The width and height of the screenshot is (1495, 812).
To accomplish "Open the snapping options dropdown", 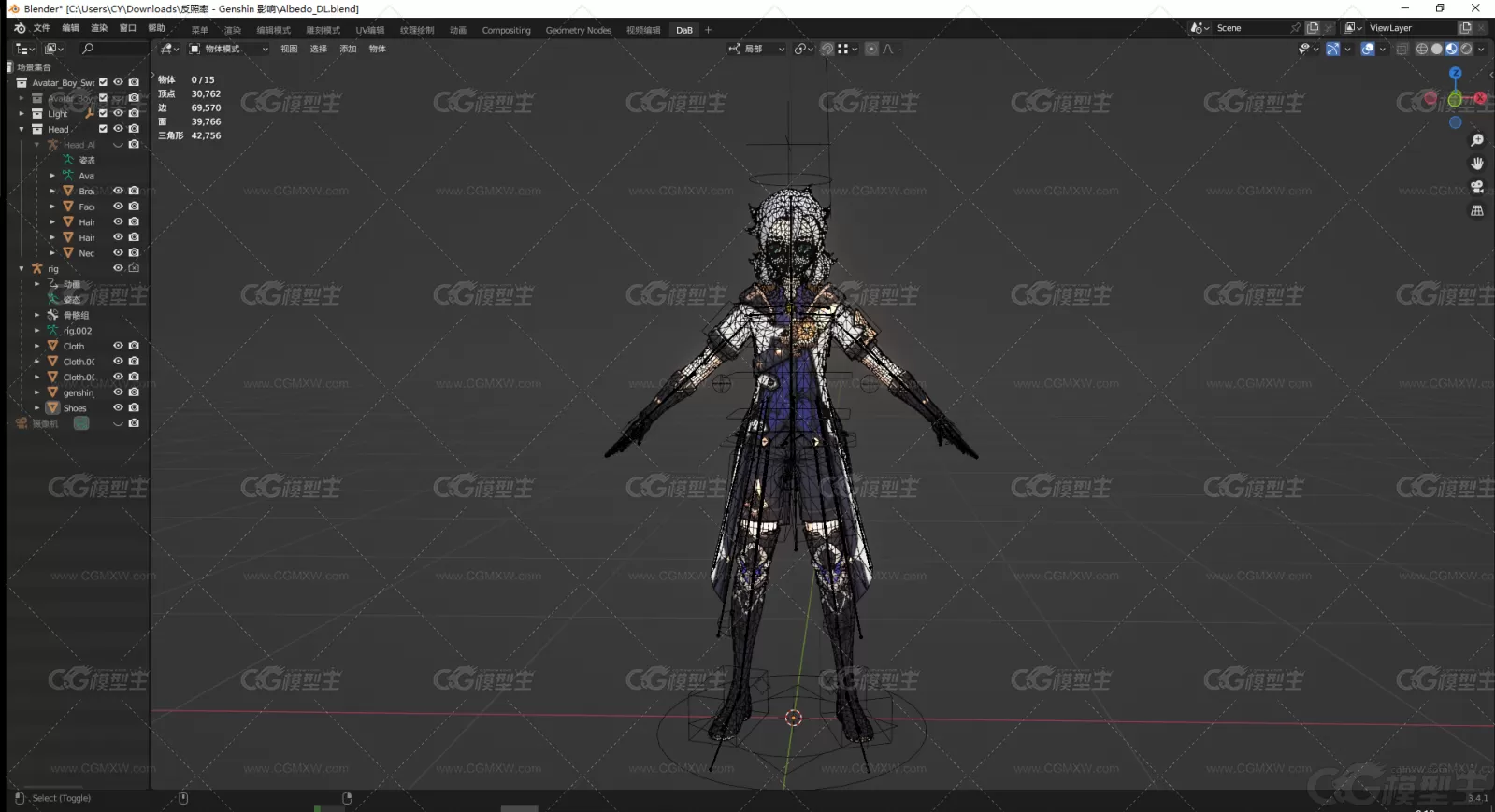I will click(847, 49).
